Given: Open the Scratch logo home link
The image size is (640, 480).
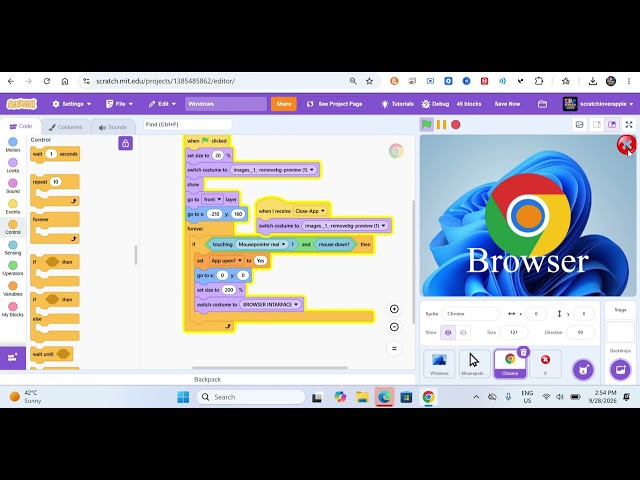Looking at the screenshot, I should coord(22,104).
